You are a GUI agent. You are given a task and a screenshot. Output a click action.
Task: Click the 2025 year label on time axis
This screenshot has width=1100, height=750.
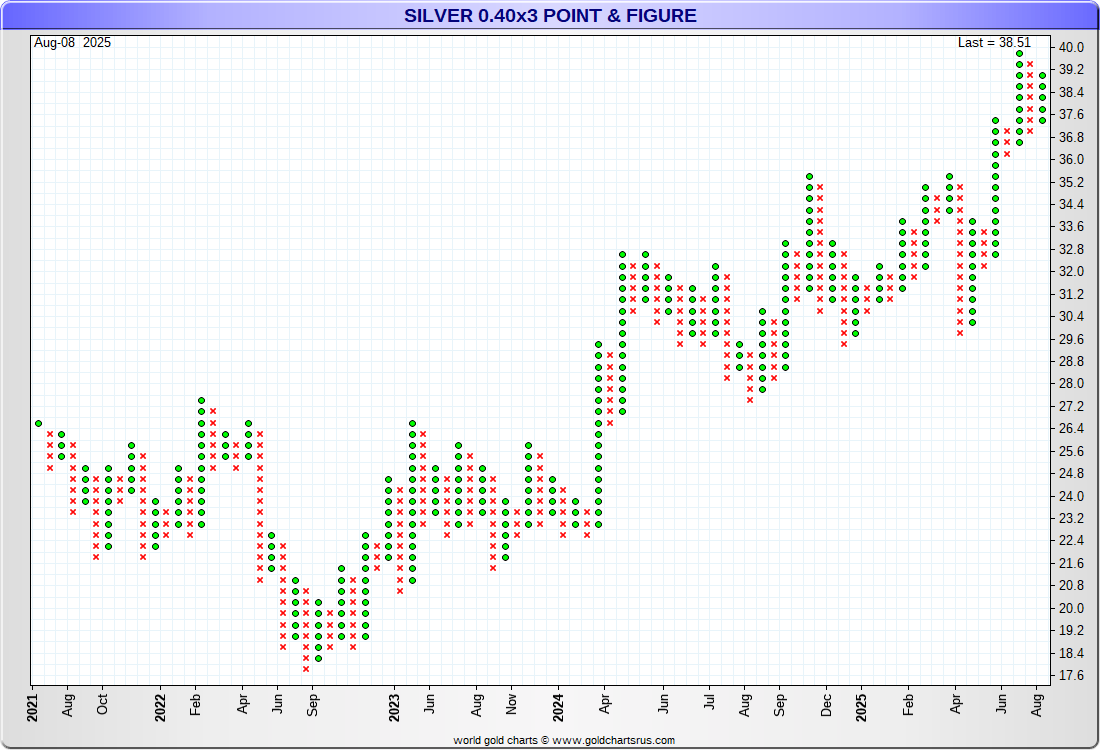point(861,707)
